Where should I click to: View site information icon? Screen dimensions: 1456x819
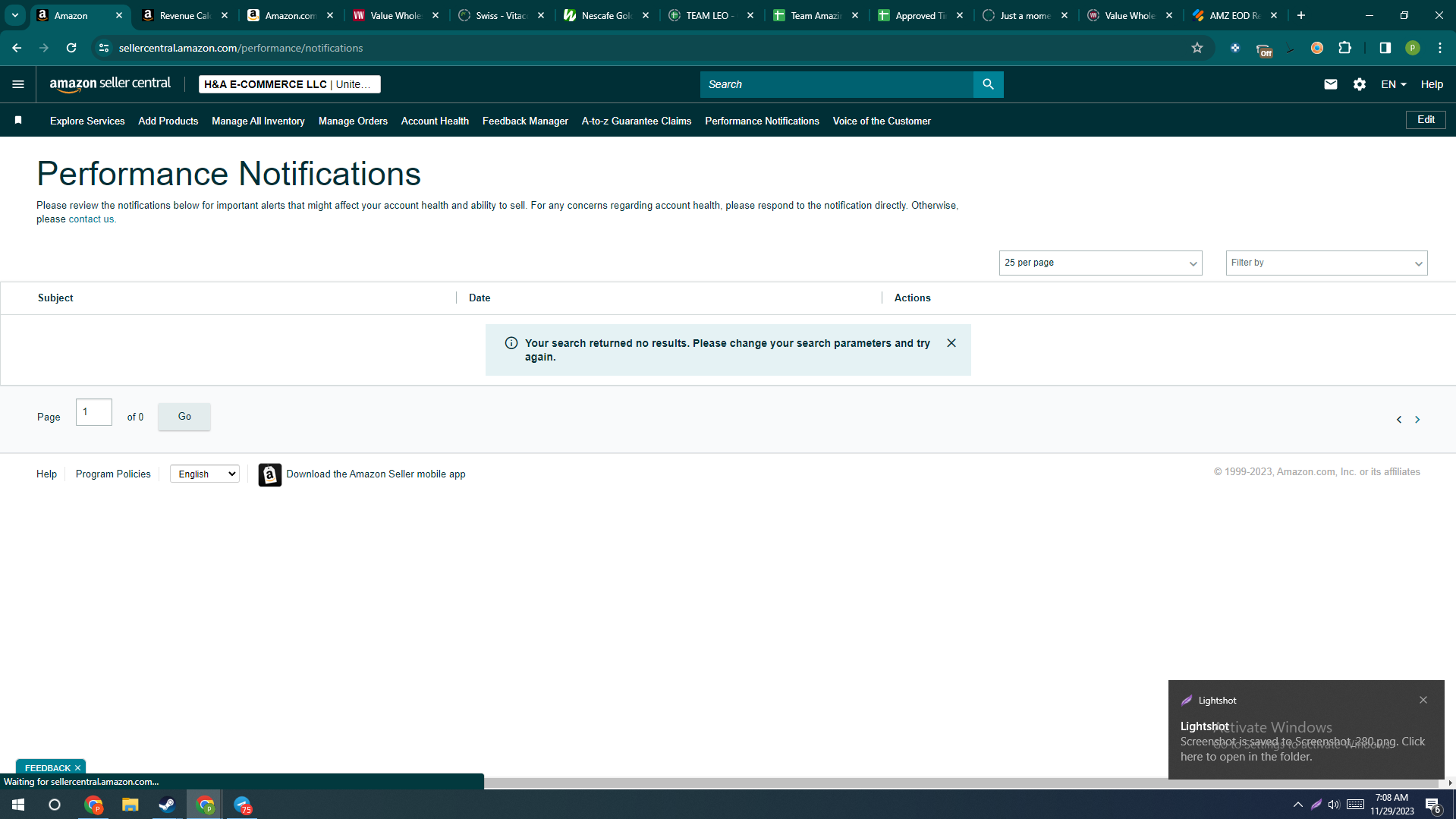tap(104, 48)
